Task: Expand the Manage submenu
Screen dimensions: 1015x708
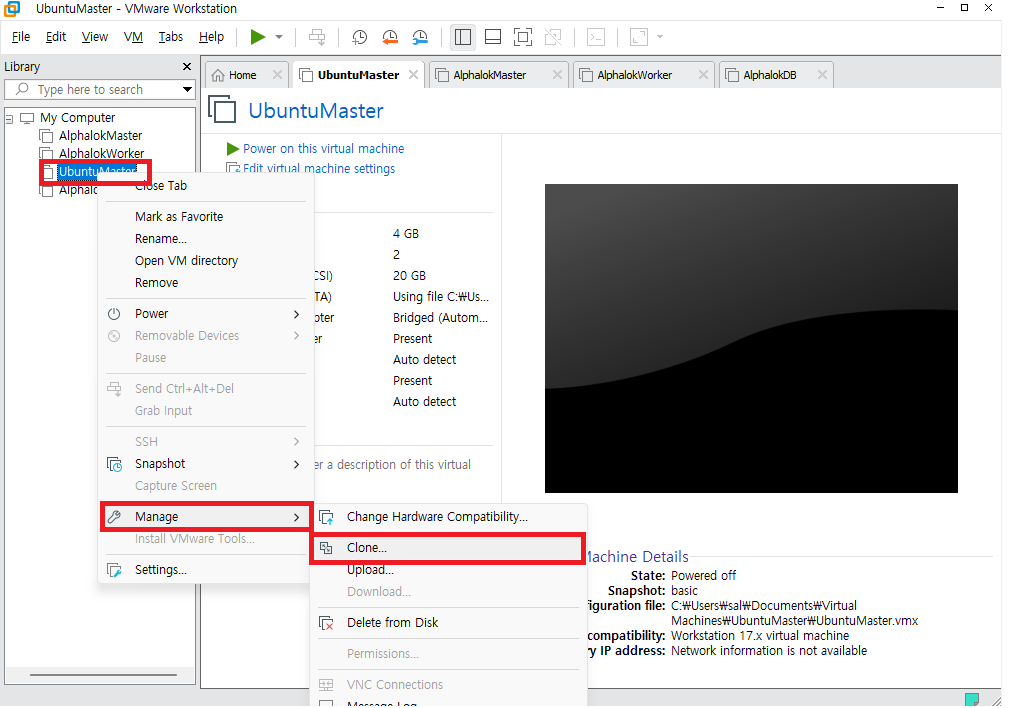Action: pos(206,517)
